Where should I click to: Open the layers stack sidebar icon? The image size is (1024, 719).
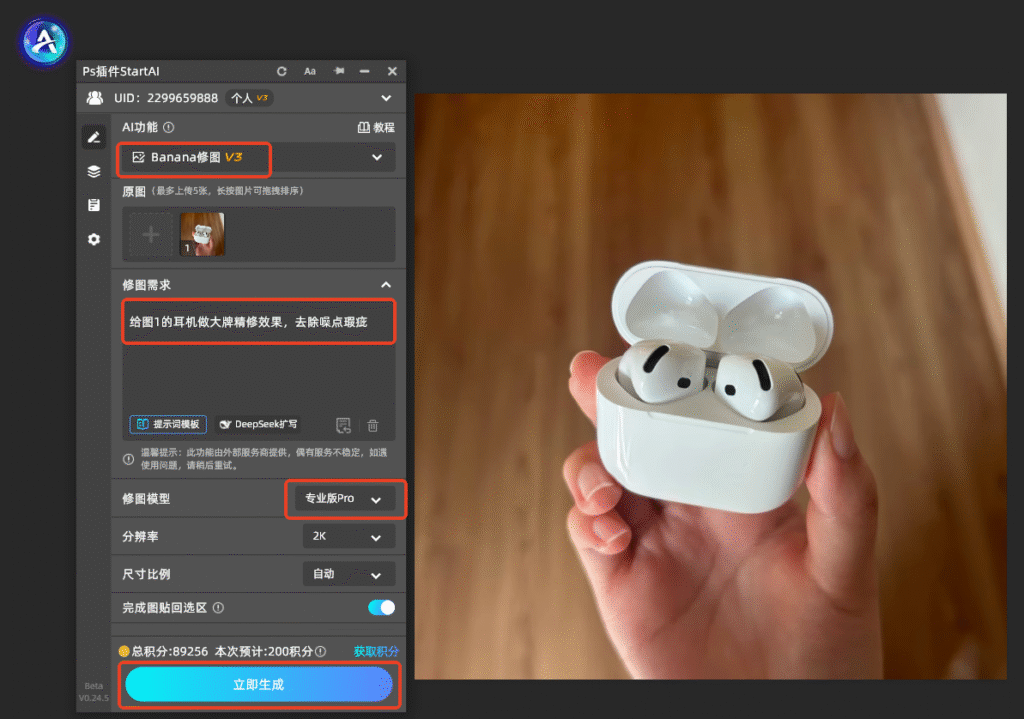point(94,171)
